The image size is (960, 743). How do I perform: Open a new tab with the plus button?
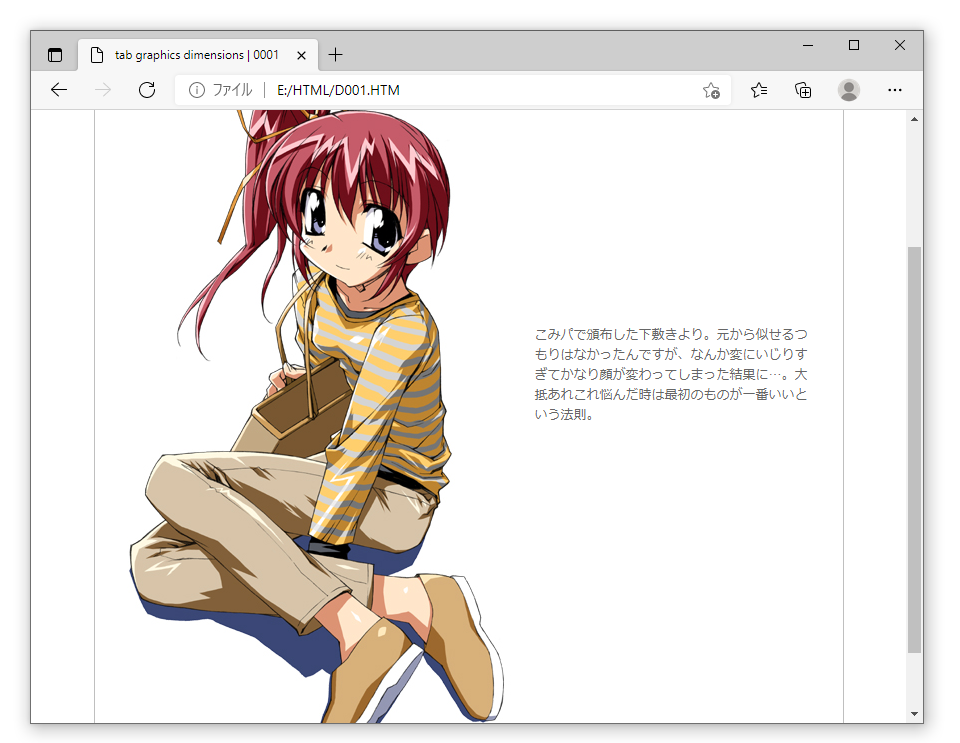click(x=336, y=55)
